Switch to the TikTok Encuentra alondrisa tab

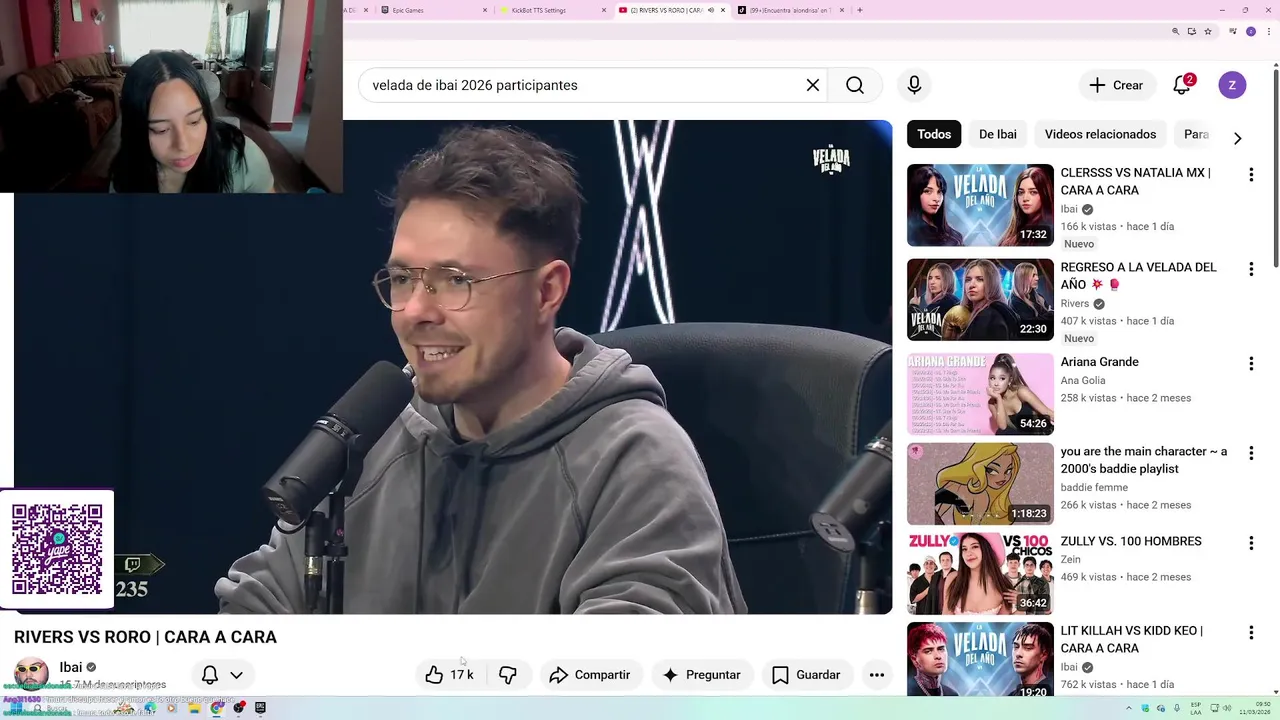coord(790,10)
